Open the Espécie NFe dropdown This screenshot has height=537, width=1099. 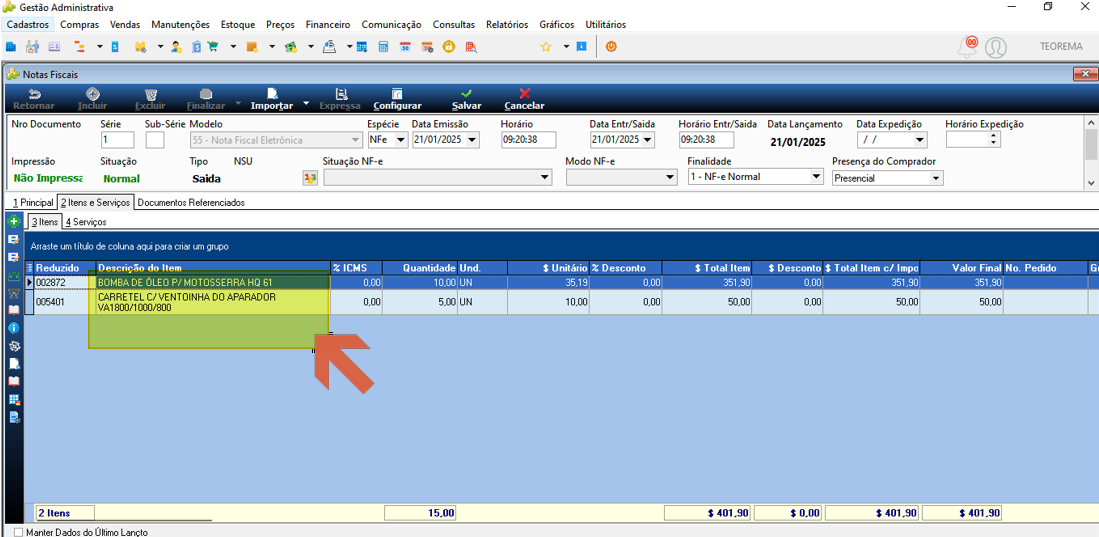[x=402, y=140]
